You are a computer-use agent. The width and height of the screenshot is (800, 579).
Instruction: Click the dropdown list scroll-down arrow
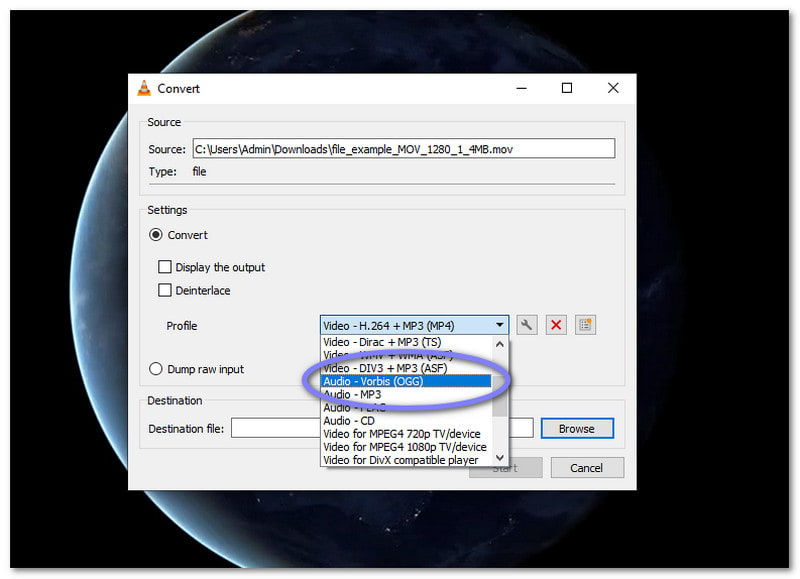pos(500,457)
